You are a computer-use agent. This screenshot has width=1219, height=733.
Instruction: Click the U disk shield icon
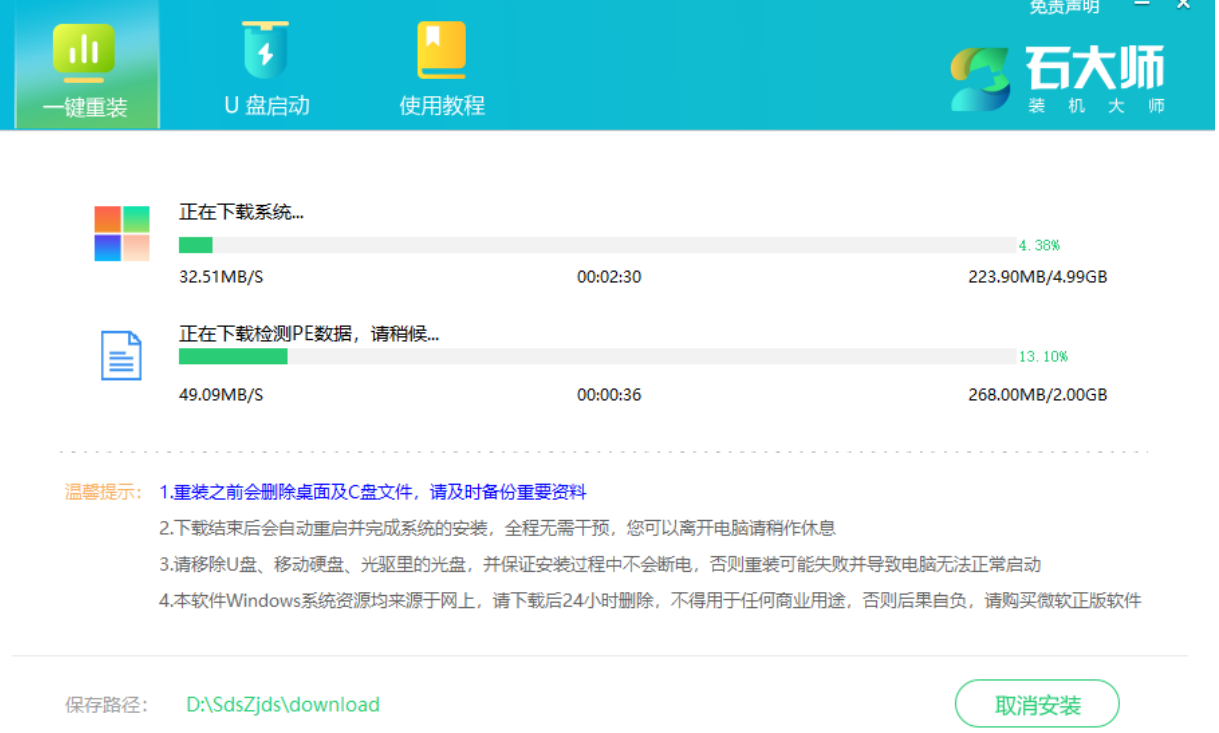[265, 51]
